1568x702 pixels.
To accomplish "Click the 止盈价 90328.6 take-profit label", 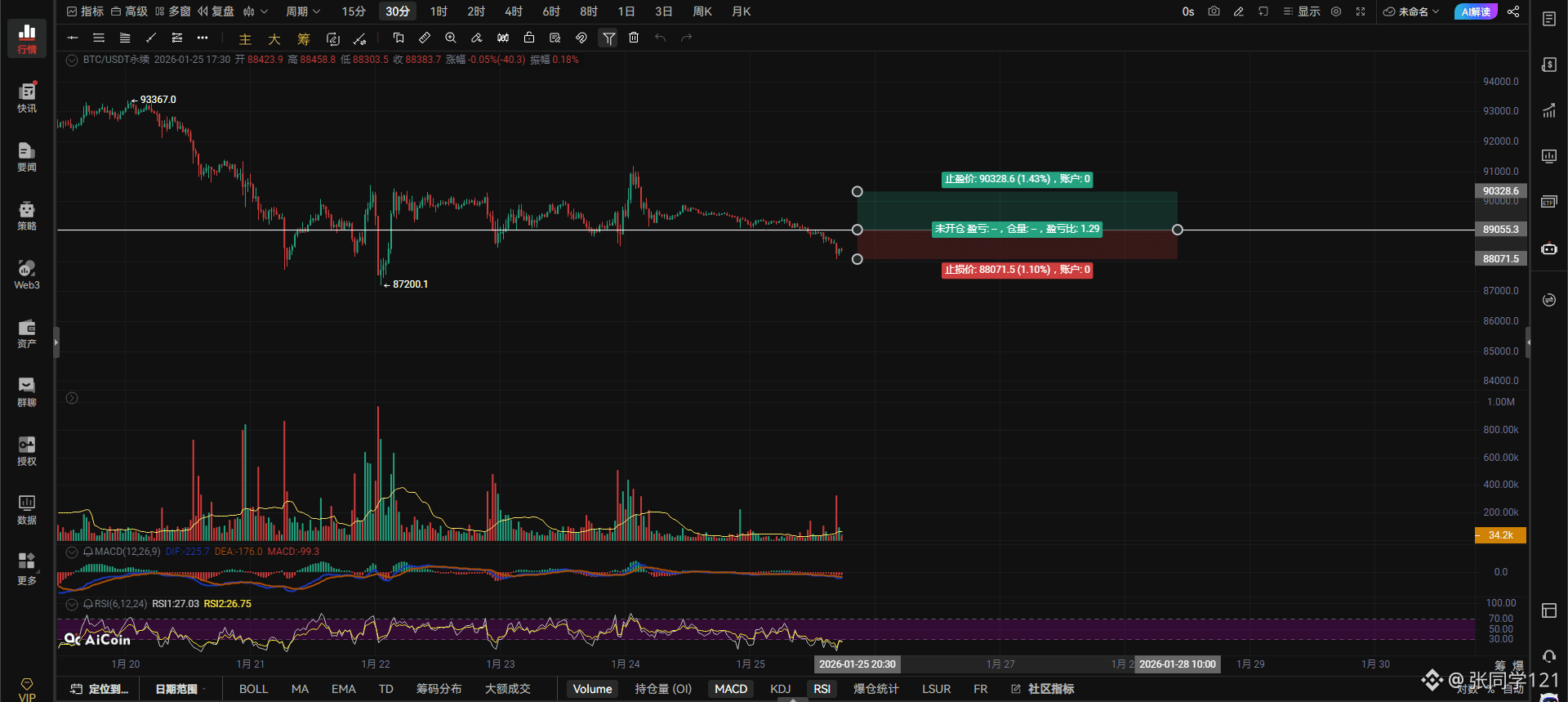I will tap(1017, 179).
